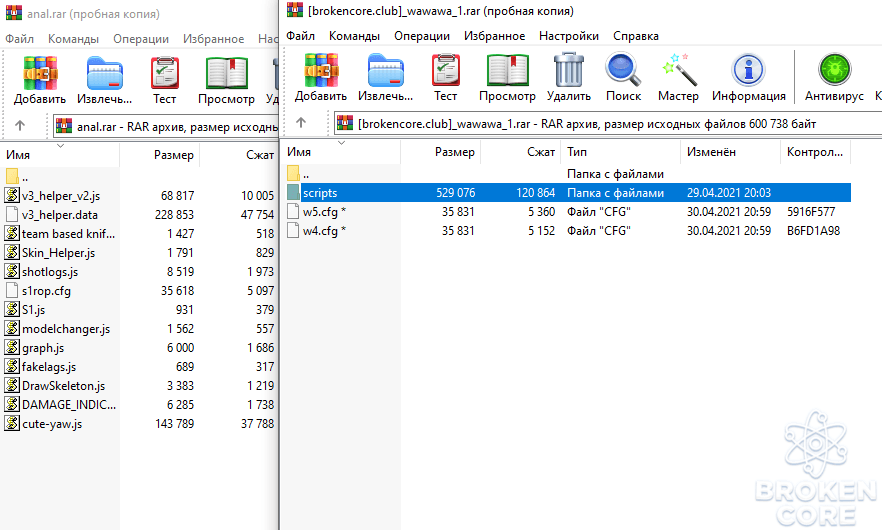Open Команды menu in brokencore window
882x530 pixels.
point(354,36)
